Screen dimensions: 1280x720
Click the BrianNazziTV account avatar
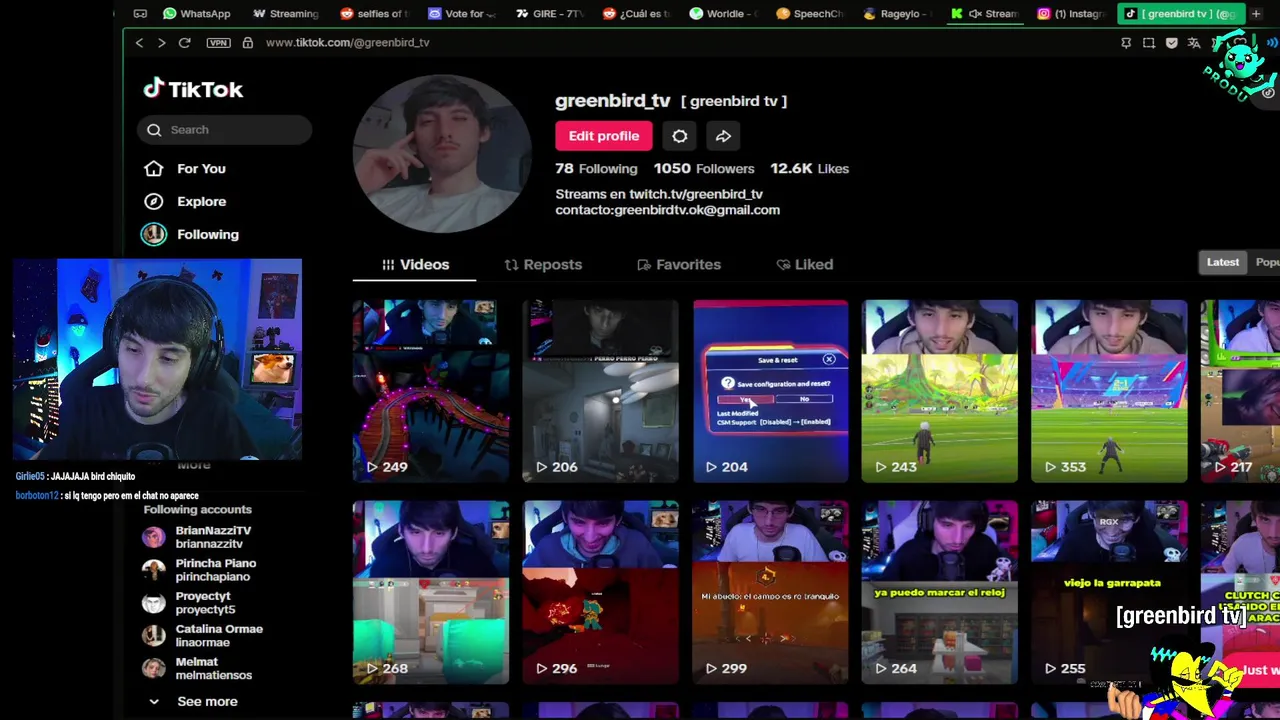coord(153,537)
